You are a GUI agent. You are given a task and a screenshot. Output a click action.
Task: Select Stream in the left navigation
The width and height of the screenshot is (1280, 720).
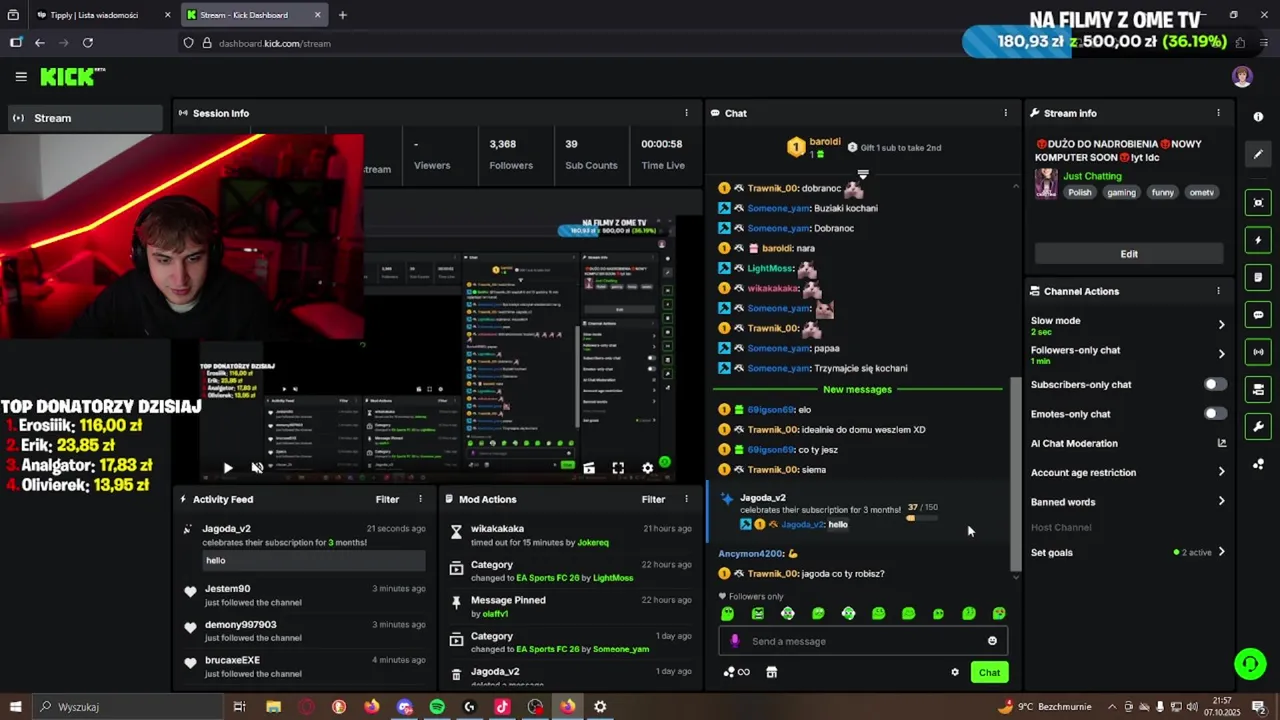point(84,118)
